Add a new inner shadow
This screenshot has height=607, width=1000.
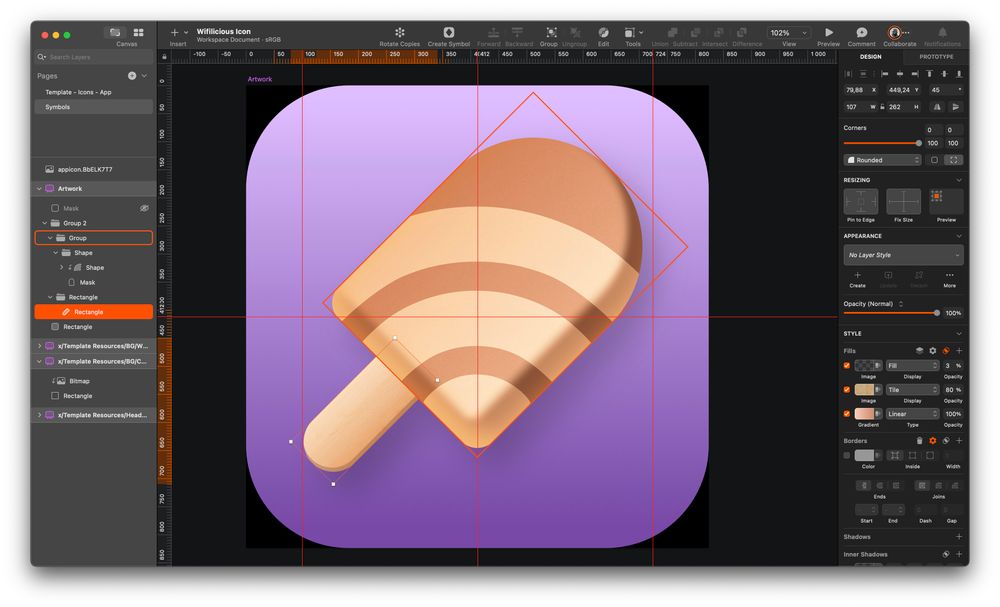pyautogui.click(x=959, y=554)
